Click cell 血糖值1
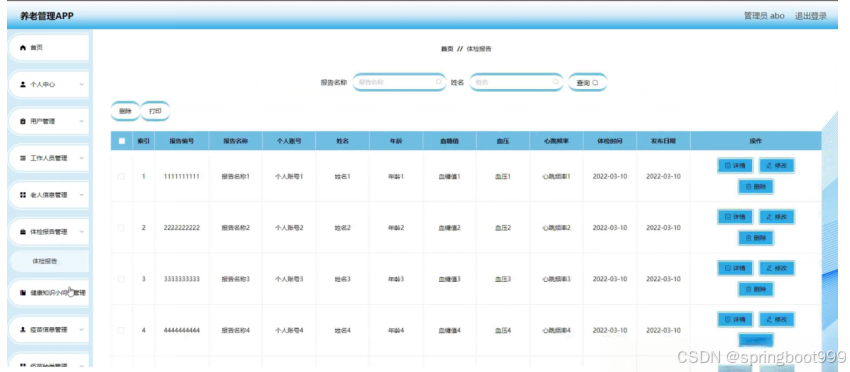Image resolution: width=850 pixels, height=372 pixels. (x=449, y=177)
